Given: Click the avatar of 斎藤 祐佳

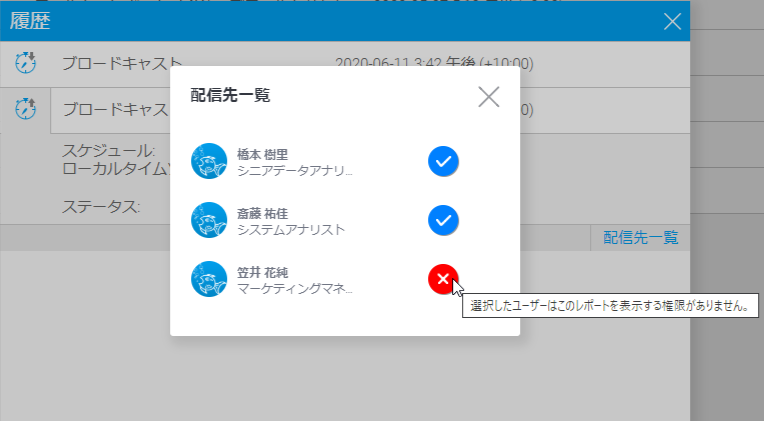Looking at the screenshot, I should [209, 220].
